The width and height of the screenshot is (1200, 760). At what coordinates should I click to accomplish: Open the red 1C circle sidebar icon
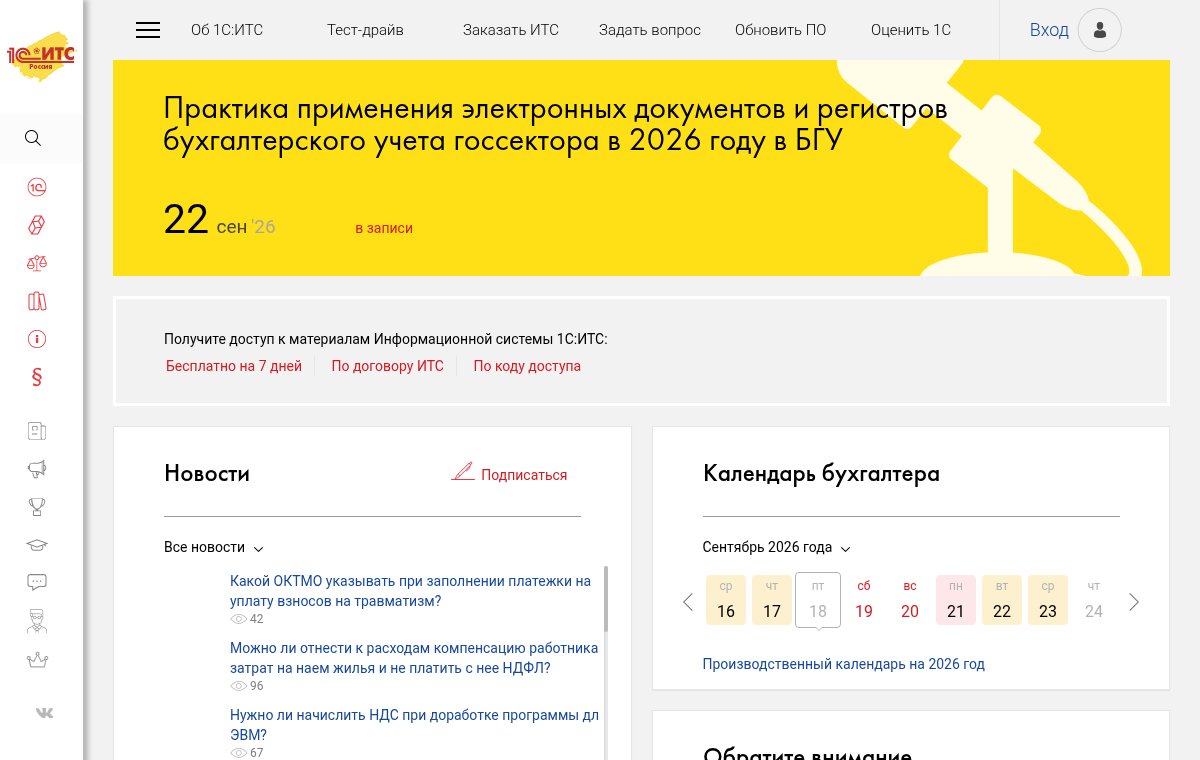click(37, 187)
